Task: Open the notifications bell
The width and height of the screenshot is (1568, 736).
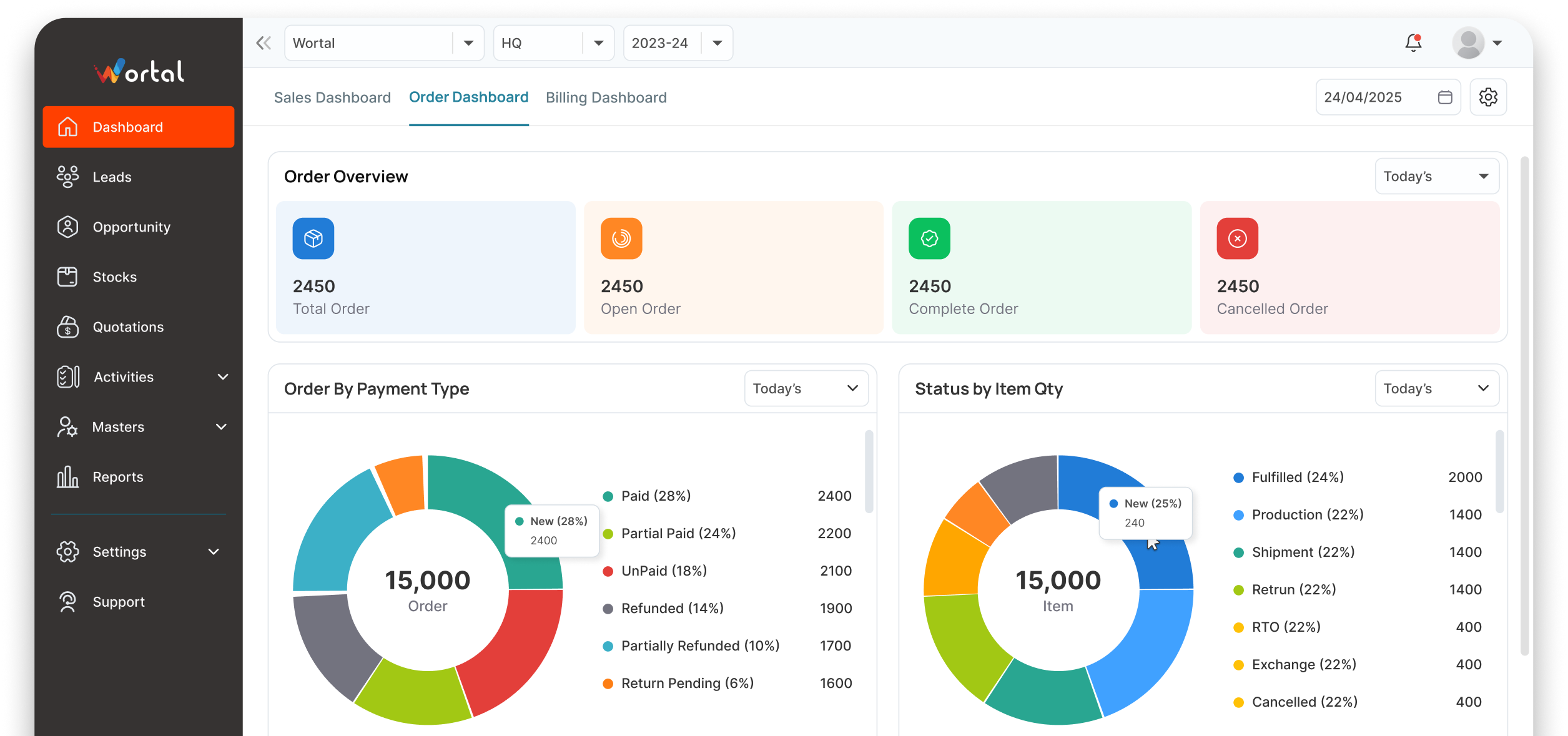Action: pyautogui.click(x=1413, y=42)
